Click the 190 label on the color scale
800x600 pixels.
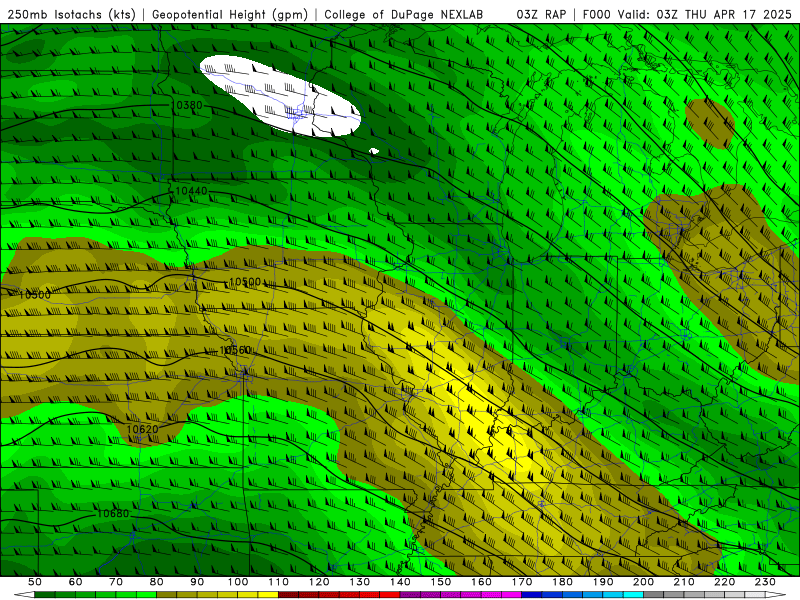603,582
